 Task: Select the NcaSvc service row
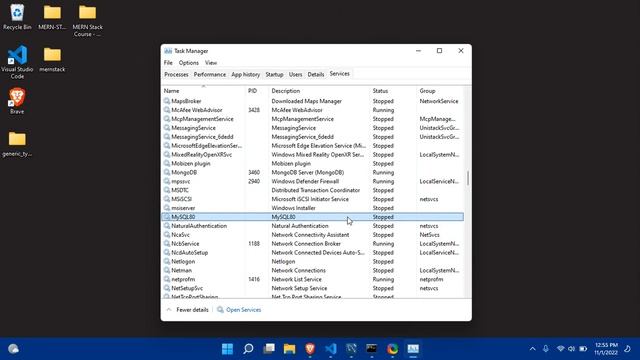pos(313,235)
